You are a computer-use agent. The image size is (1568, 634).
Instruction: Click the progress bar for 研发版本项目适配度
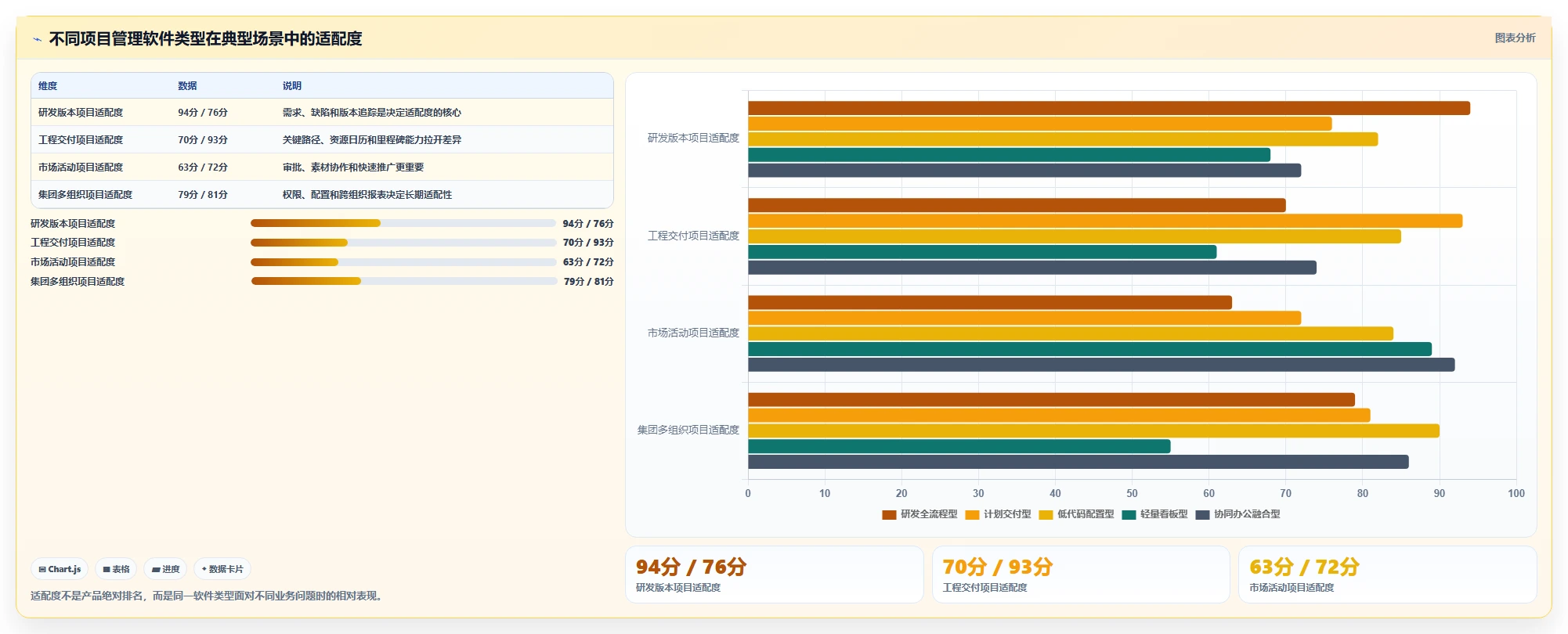pyautogui.click(x=403, y=223)
